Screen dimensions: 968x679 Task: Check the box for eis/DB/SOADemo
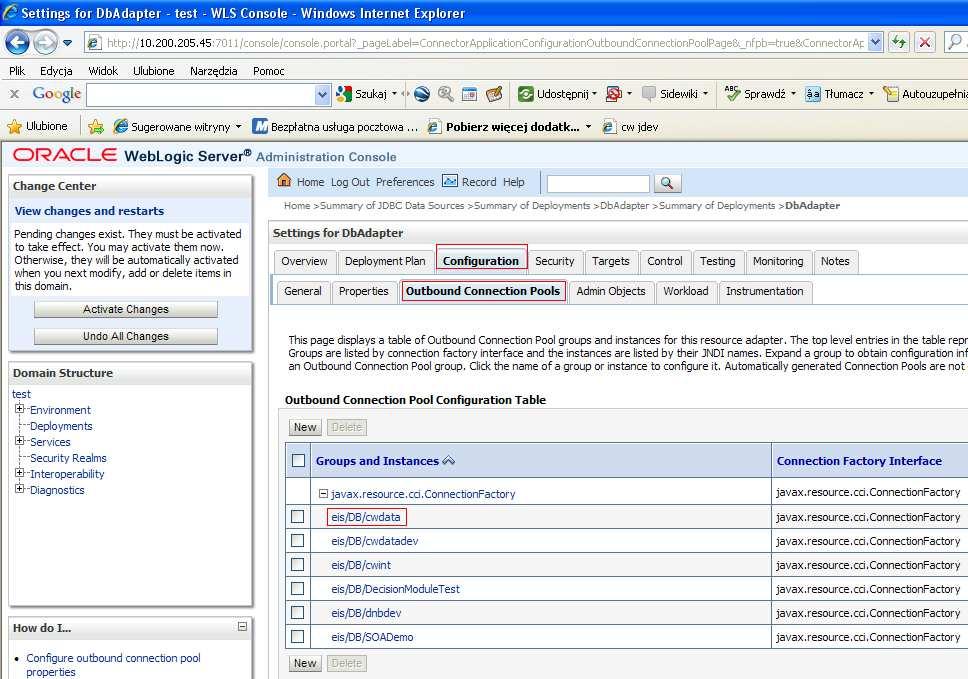[x=298, y=636]
